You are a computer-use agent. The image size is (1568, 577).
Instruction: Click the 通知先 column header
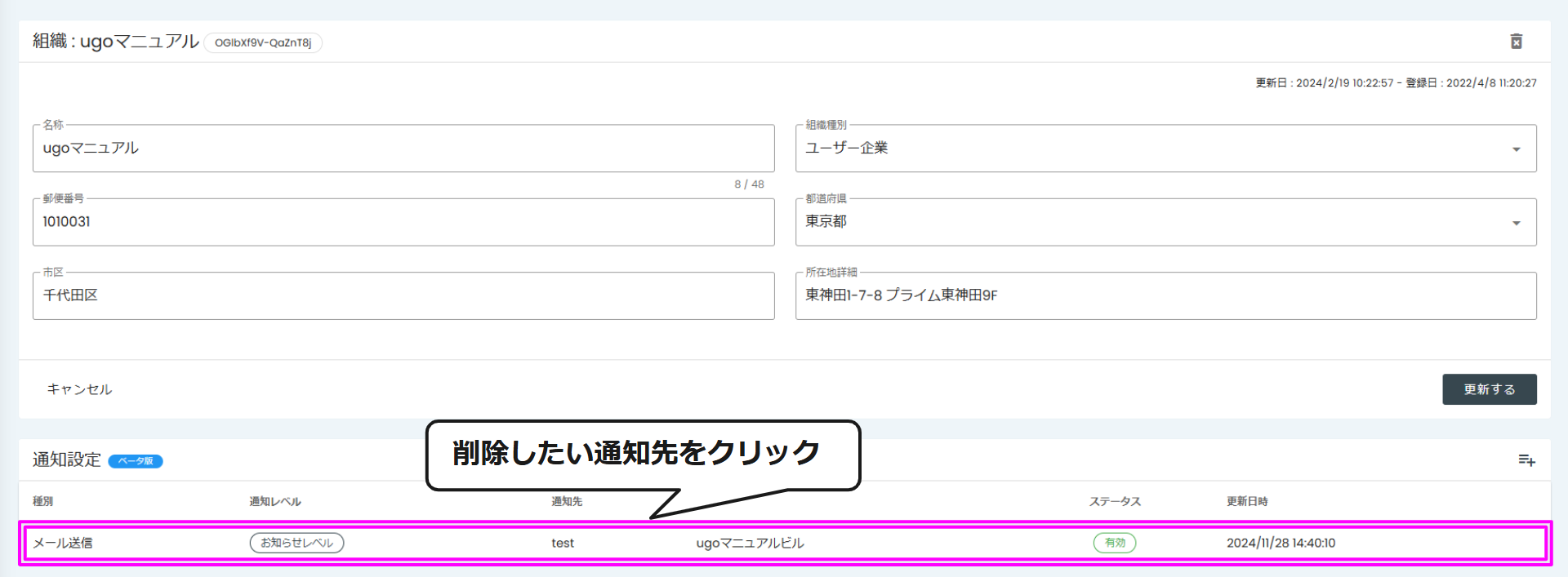coord(567,501)
